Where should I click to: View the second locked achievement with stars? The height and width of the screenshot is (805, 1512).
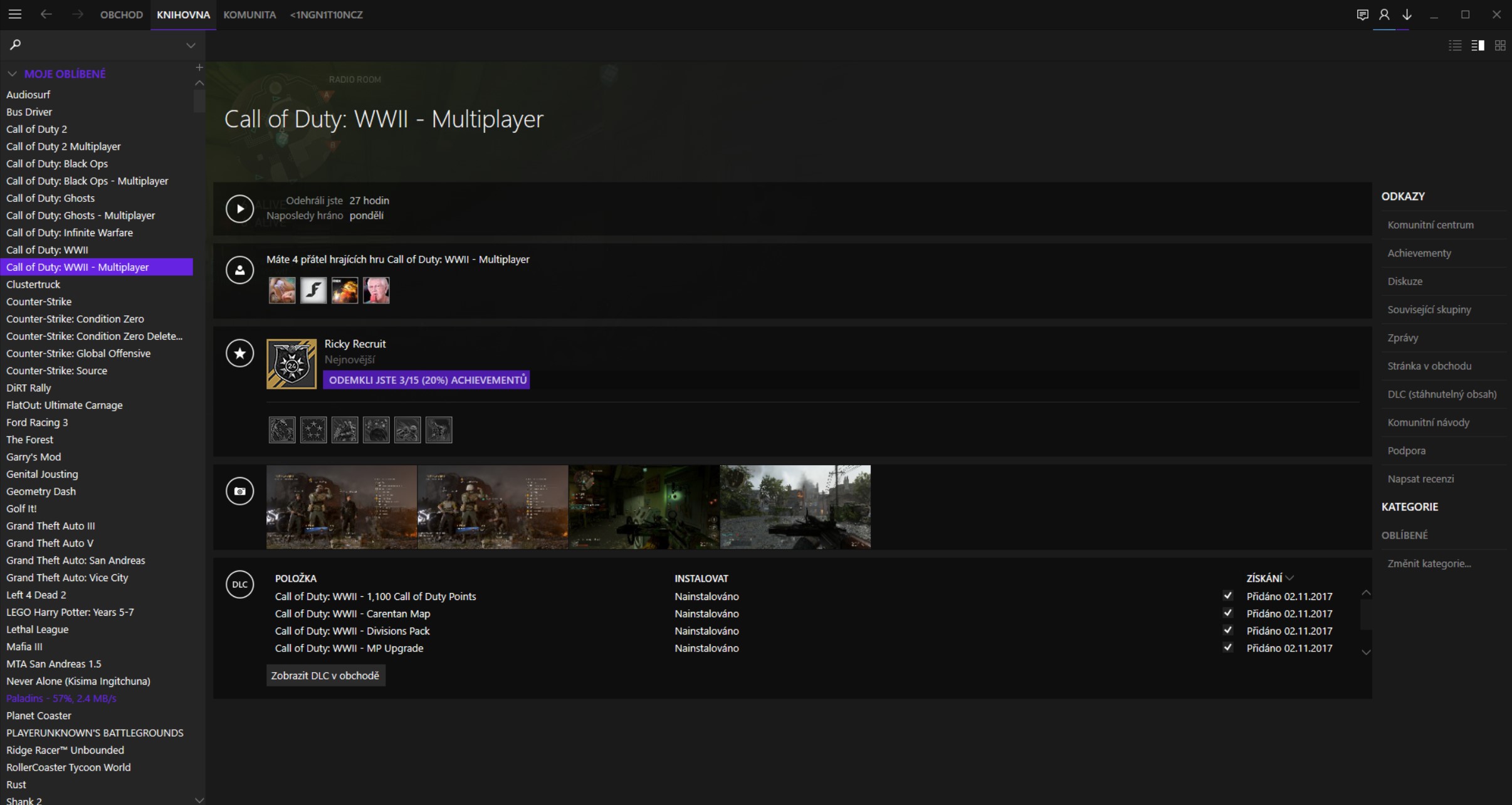click(313, 430)
